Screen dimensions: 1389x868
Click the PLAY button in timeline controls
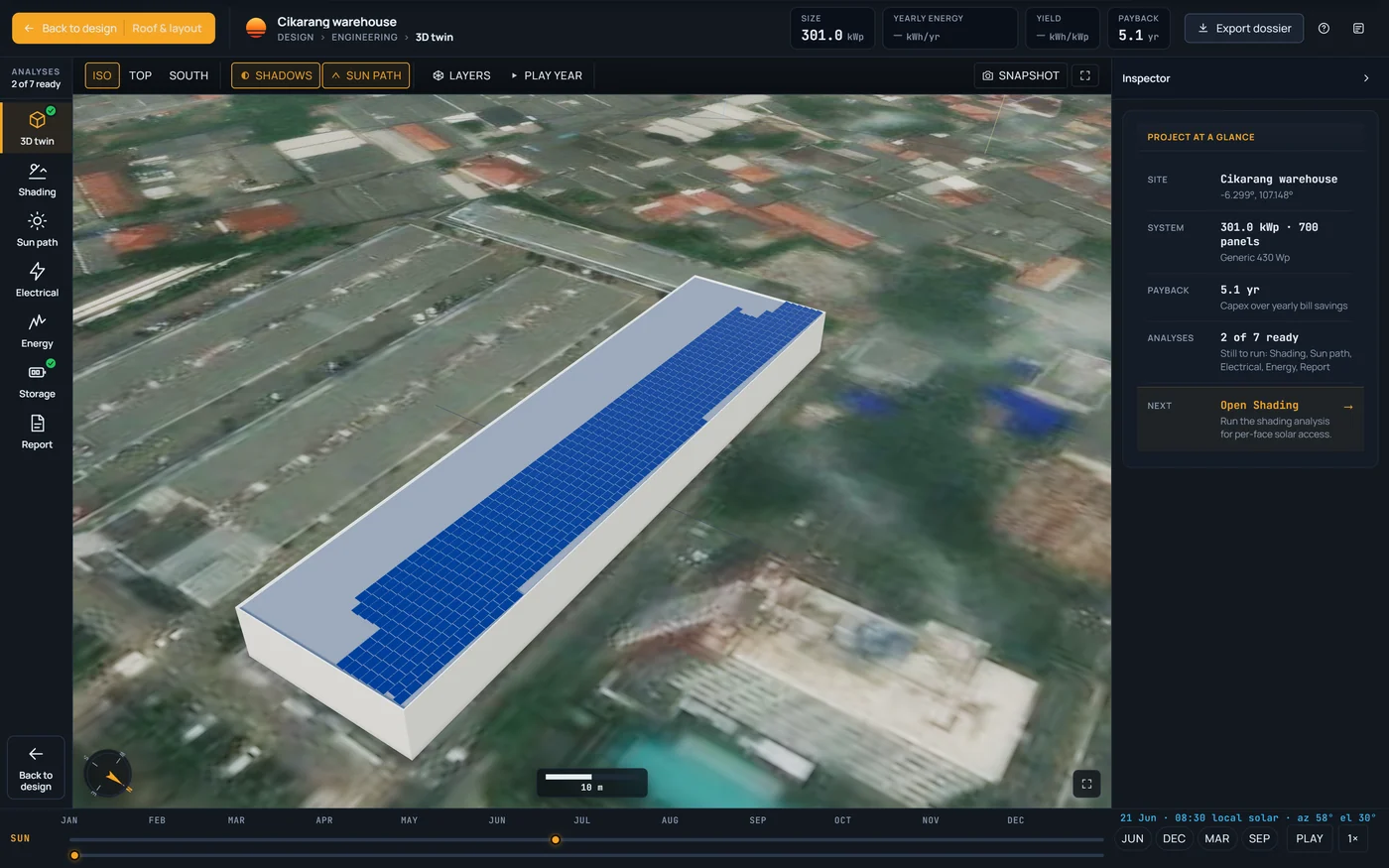pos(1310,838)
